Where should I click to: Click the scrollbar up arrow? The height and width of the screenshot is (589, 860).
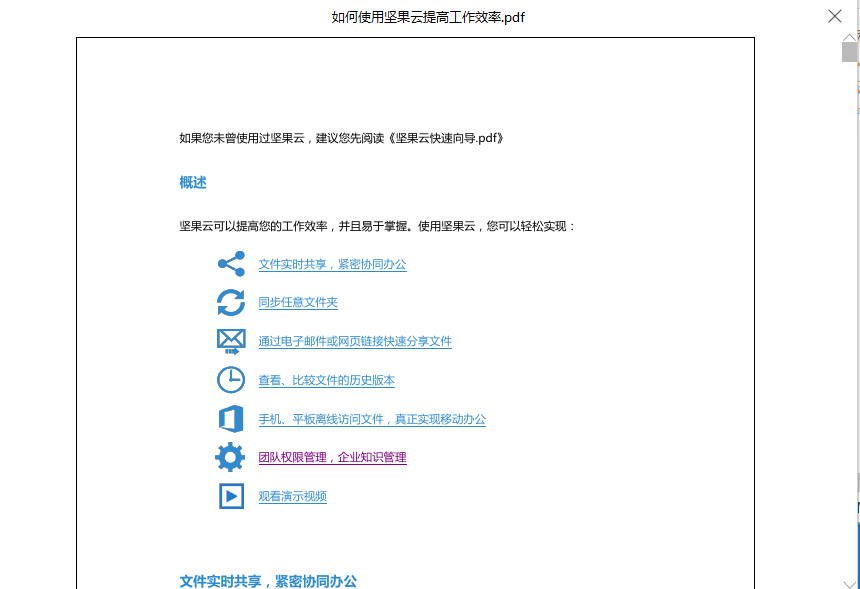pyautogui.click(x=850, y=37)
